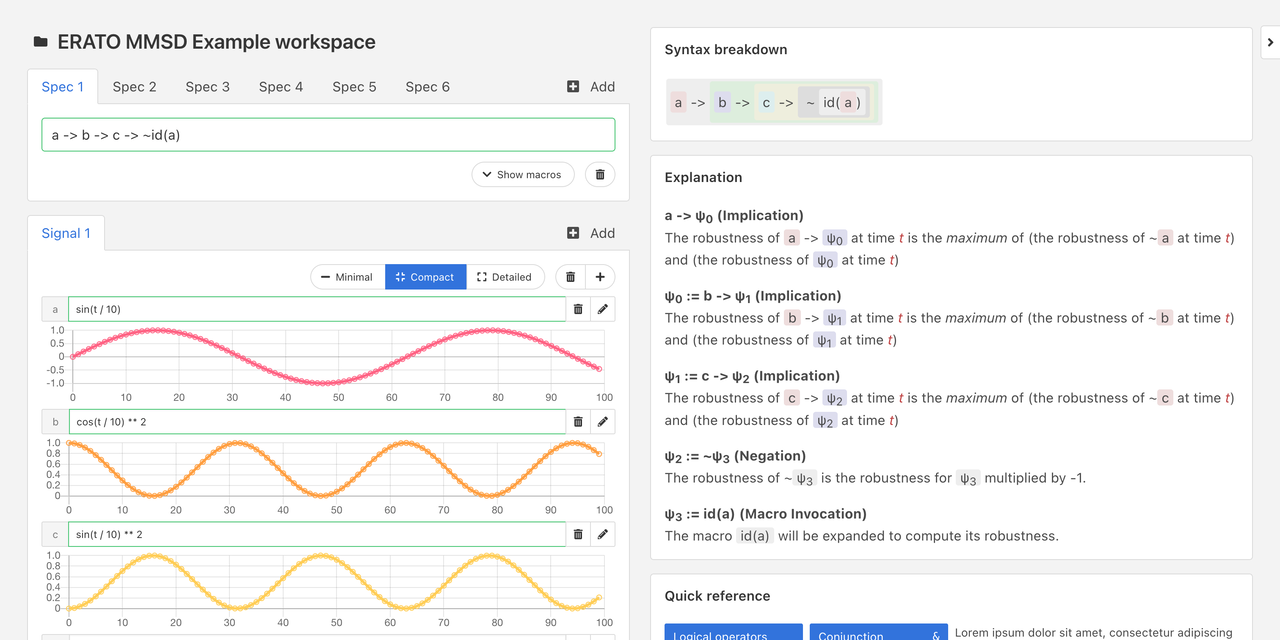Delete Spec 1 using the trash icon
This screenshot has height=640, width=1280.
(x=600, y=174)
